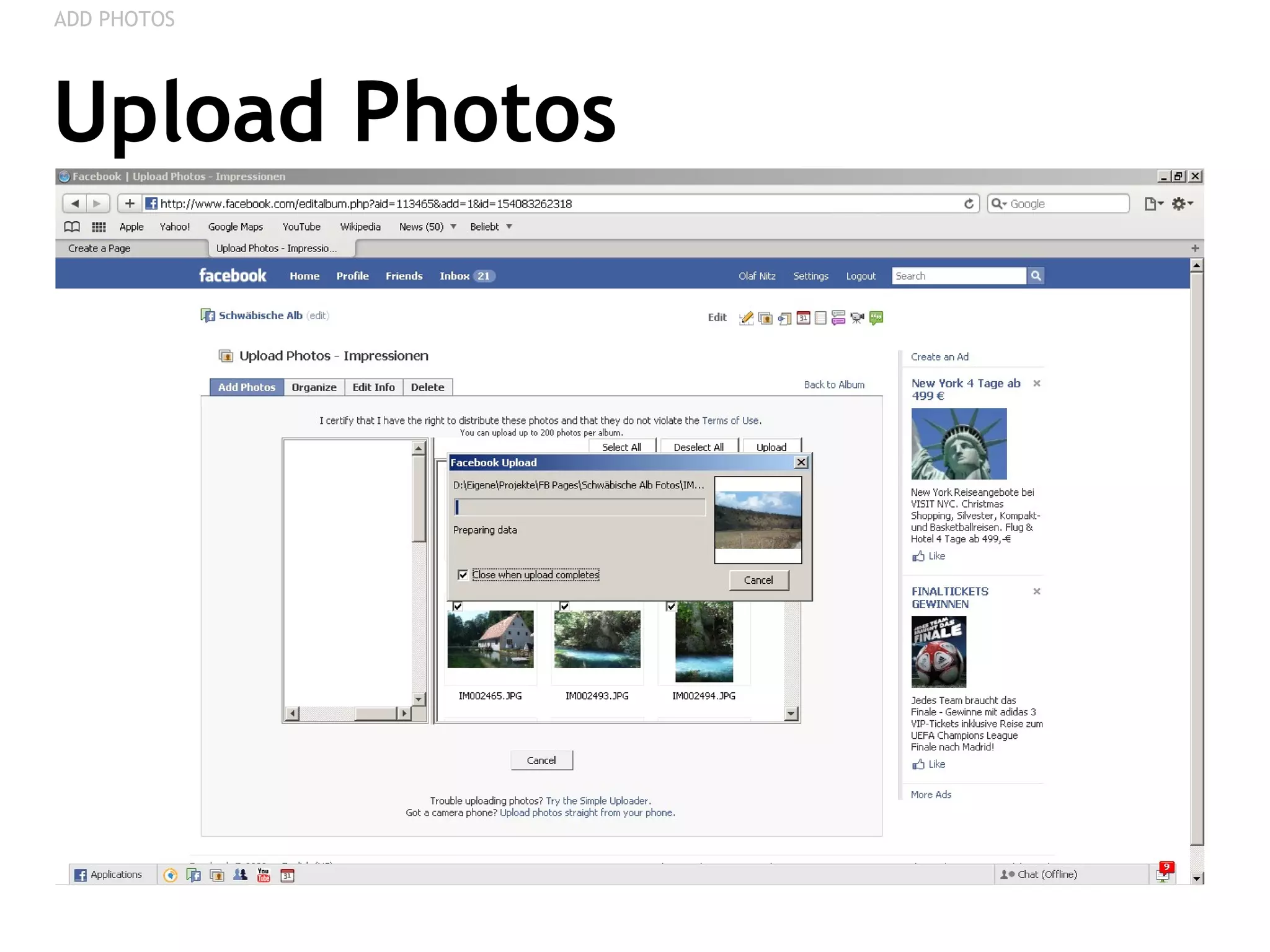1270x952 pixels.
Task: Click the Select All button
Action: (622, 447)
